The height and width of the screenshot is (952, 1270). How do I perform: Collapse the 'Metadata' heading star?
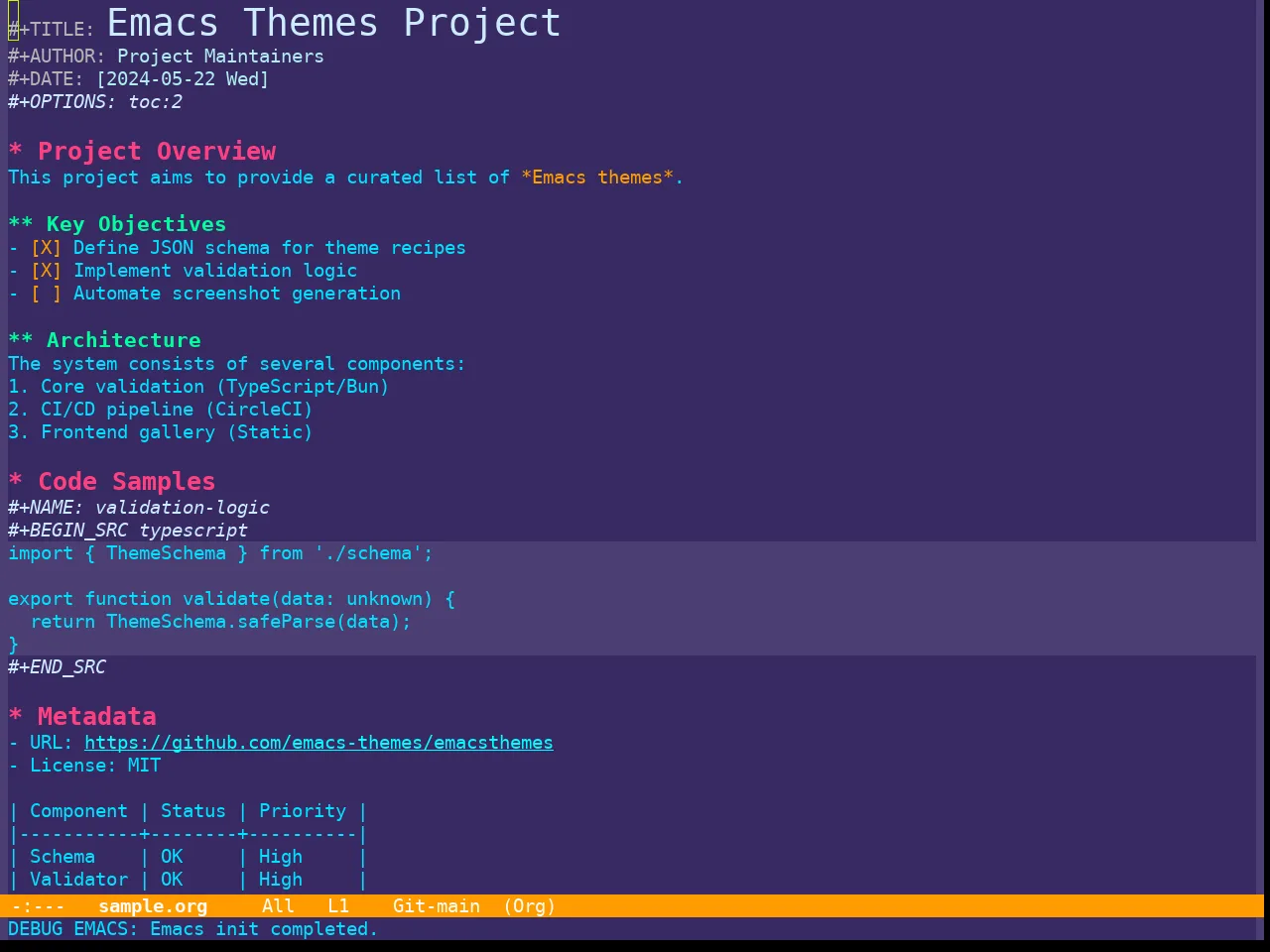[x=16, y=717]
